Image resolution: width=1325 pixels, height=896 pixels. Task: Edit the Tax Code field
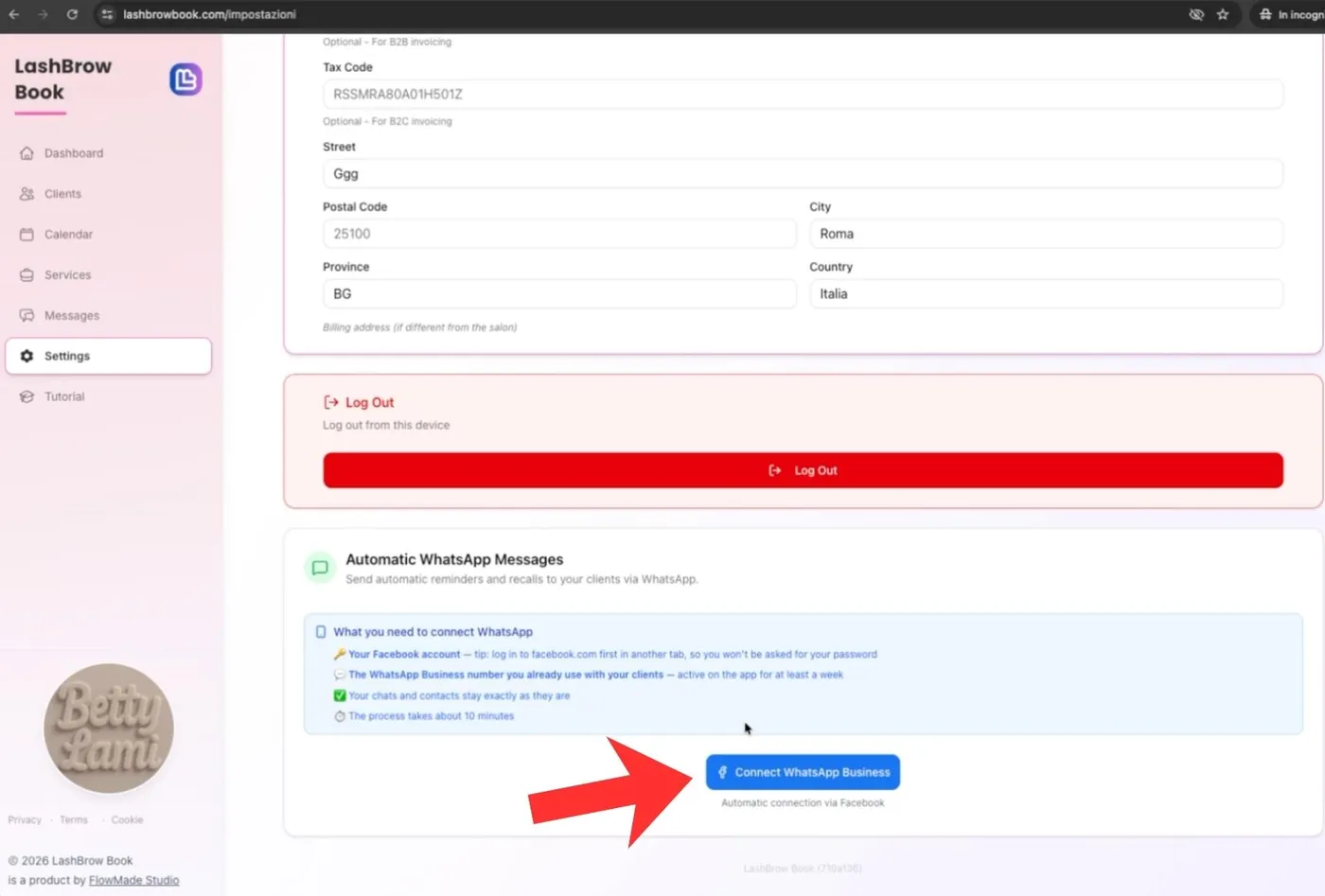tap(803, 95)
